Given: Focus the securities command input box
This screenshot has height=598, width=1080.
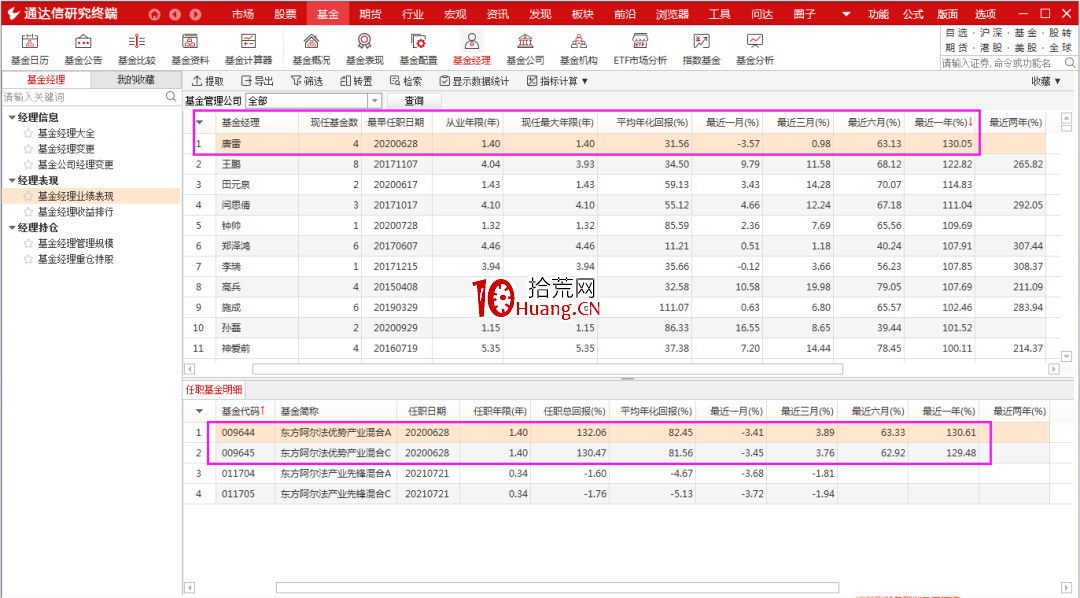Looking at the screenshot, I should coord(1001,63).
